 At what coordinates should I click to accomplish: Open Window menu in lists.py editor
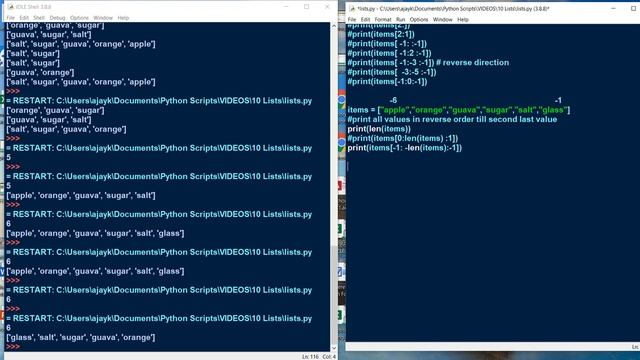click(442, 20)
